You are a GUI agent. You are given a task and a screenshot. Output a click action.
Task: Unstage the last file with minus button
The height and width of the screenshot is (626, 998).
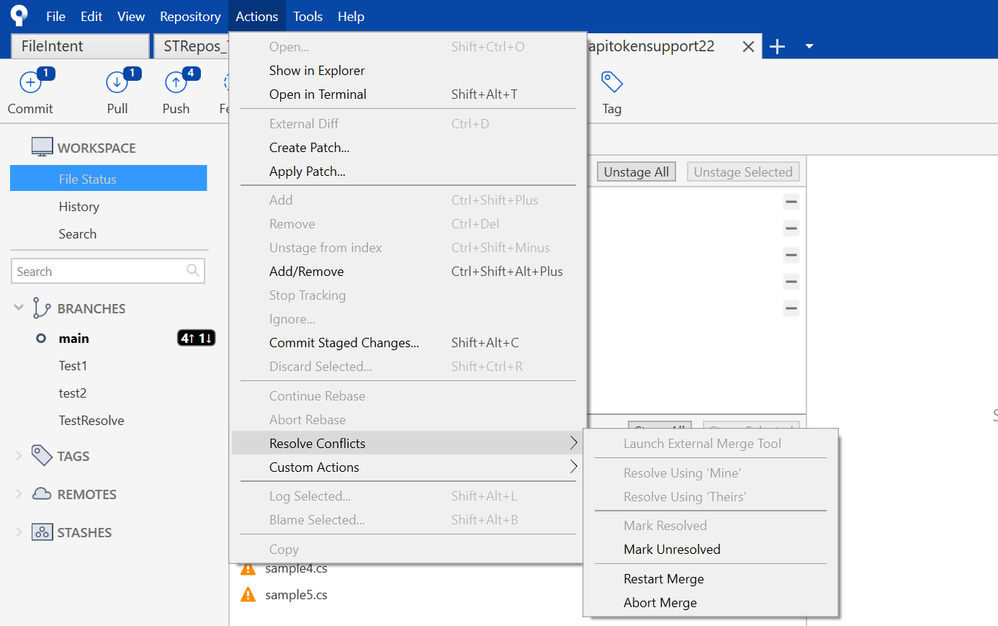[791, 309]
